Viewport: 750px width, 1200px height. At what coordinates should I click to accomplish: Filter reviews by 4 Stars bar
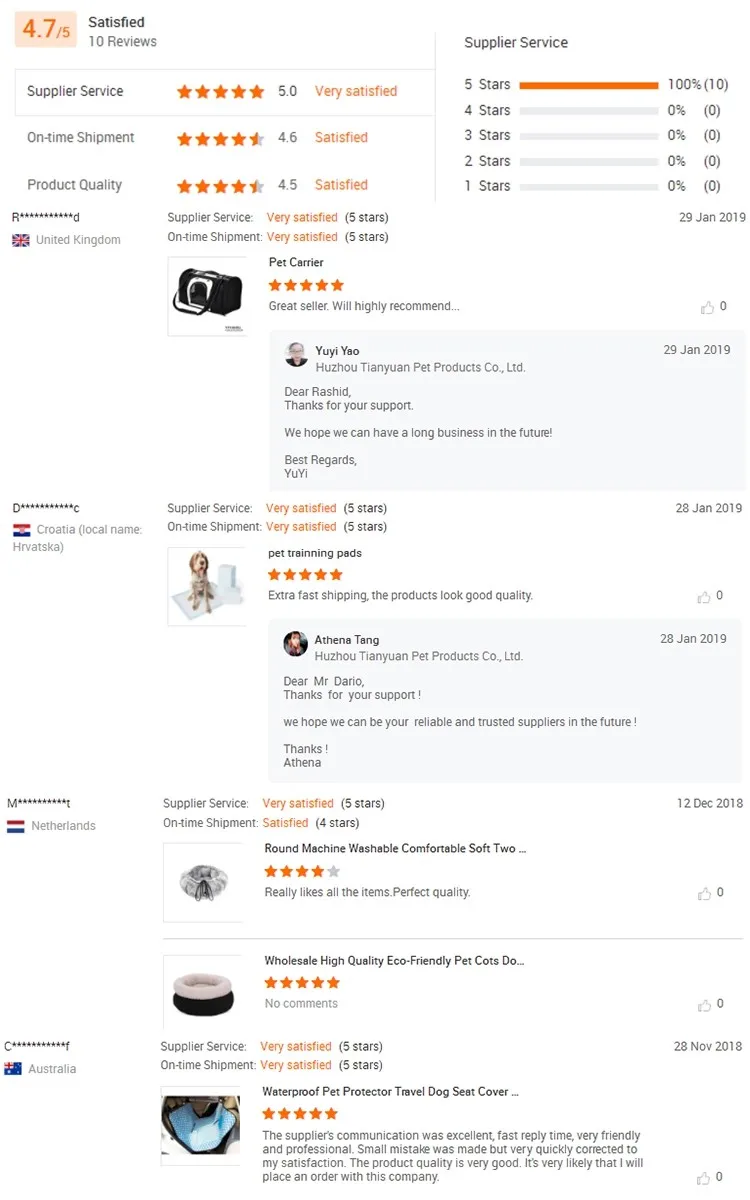click(x=589, y=111)
